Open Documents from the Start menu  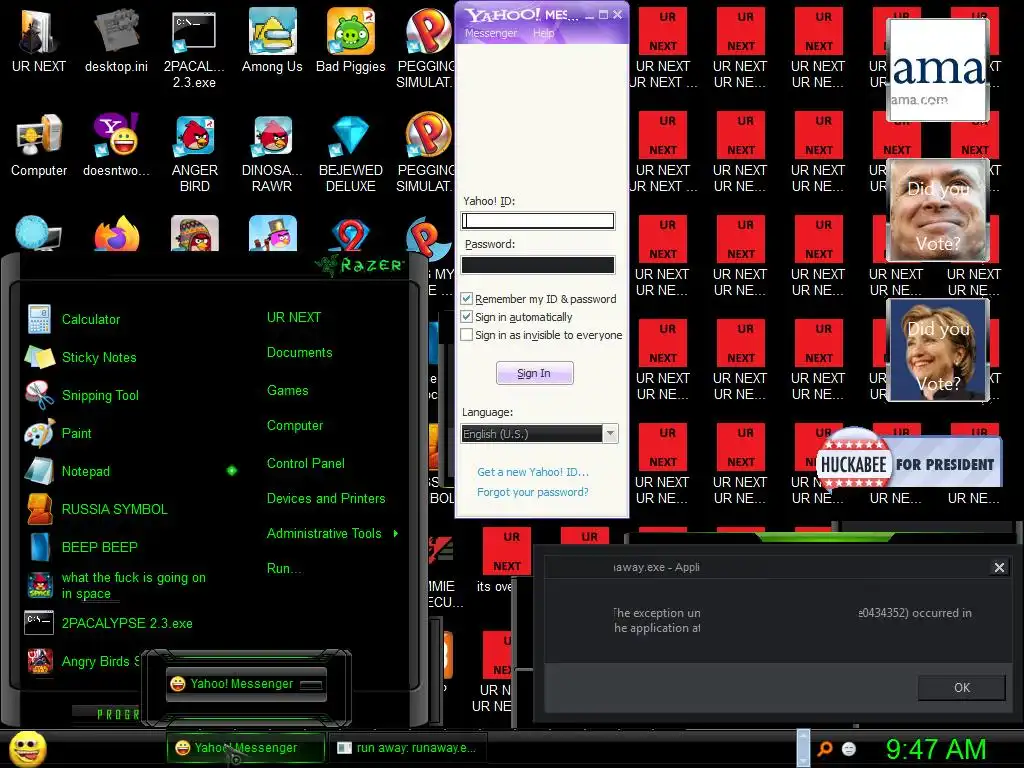pos(300,353)
